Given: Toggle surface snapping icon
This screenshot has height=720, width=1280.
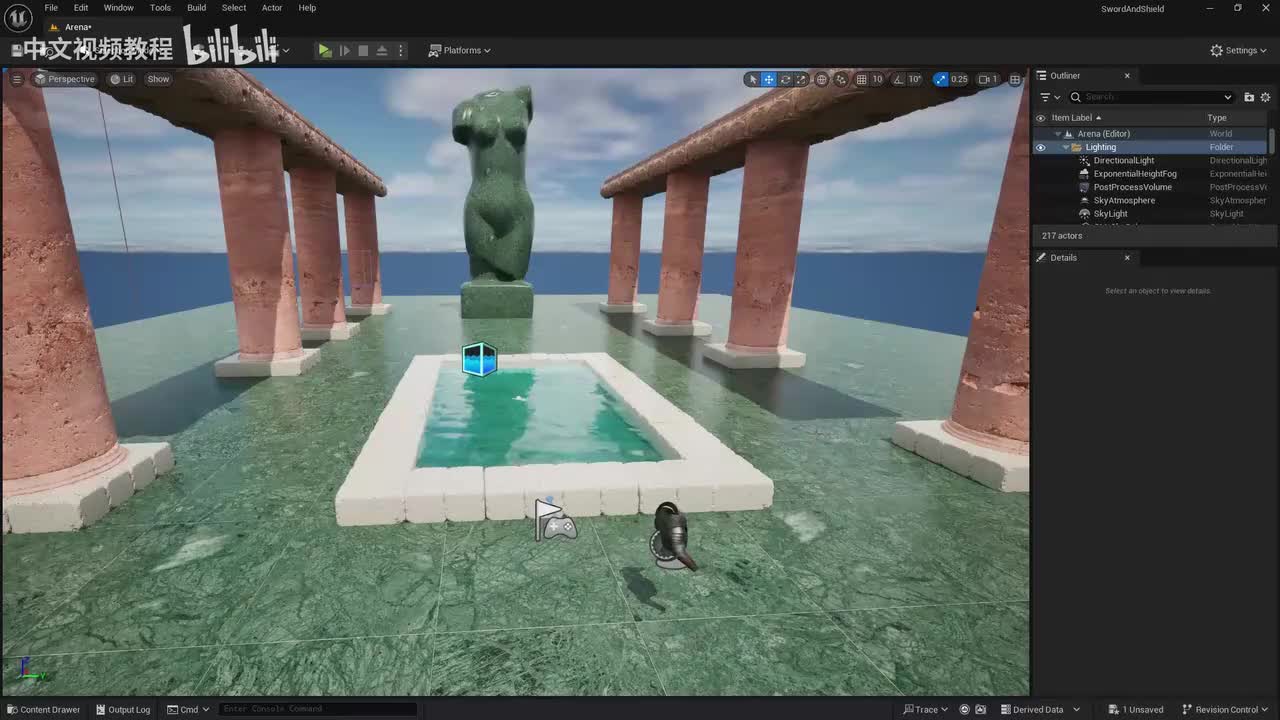Looking at the screenshot, I should click(841, 79).
